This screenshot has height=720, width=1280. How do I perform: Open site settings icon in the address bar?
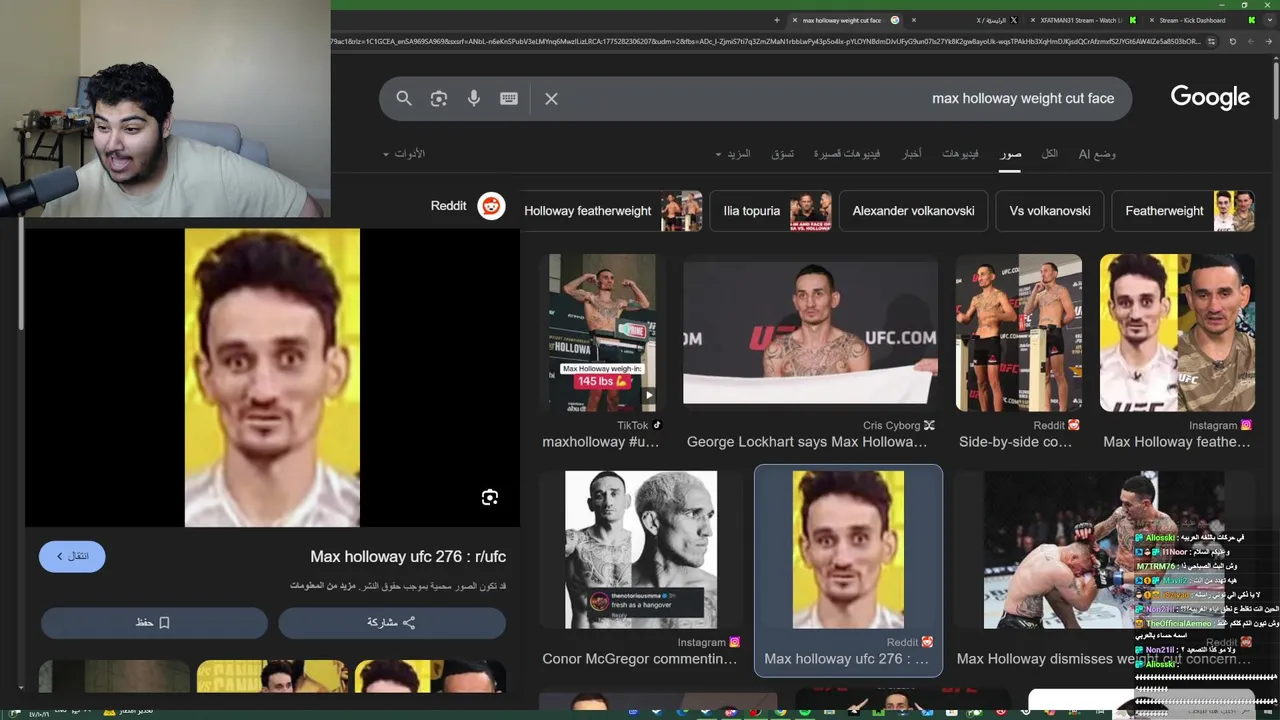[1212, 42]
